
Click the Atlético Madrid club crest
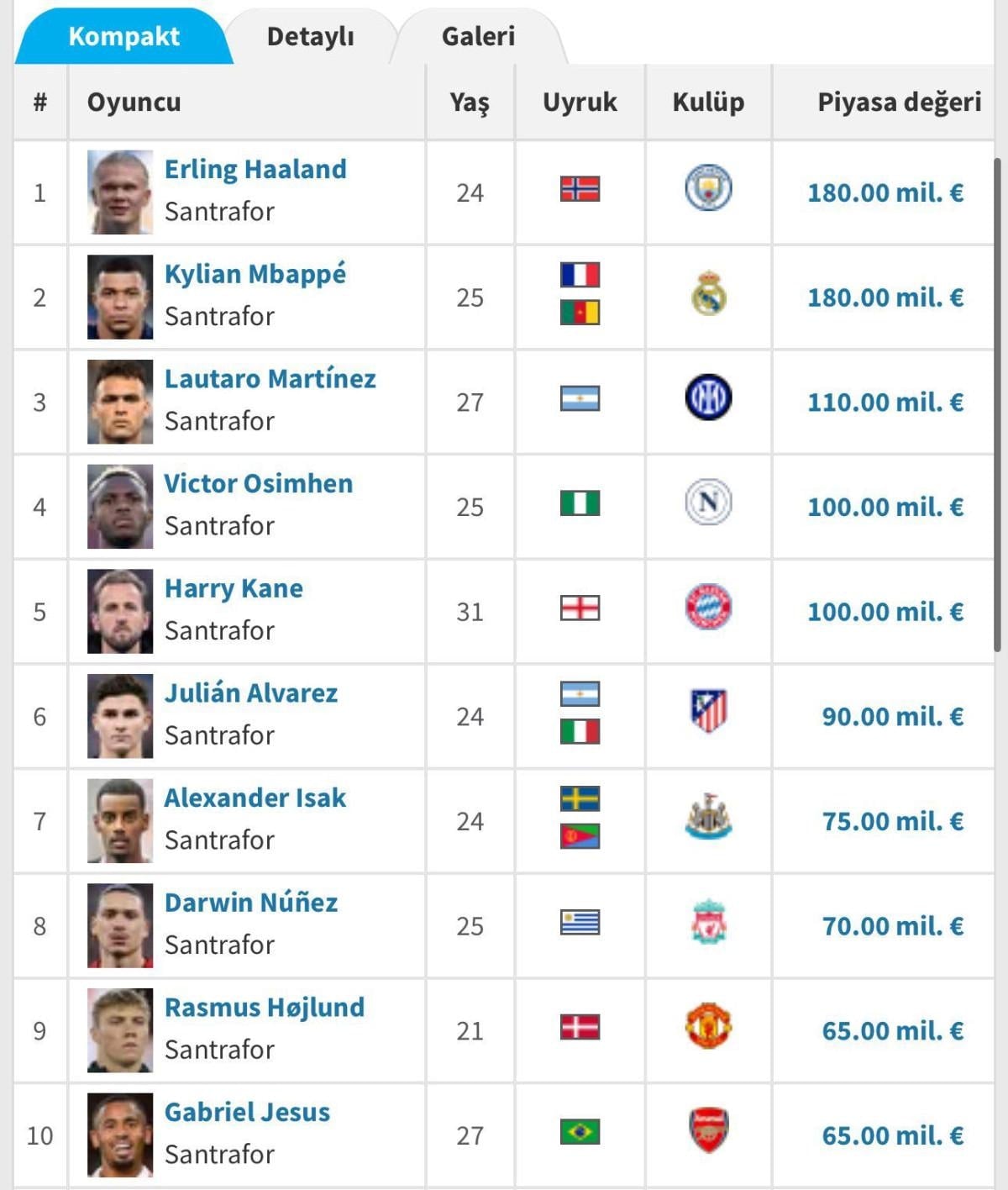708,712
